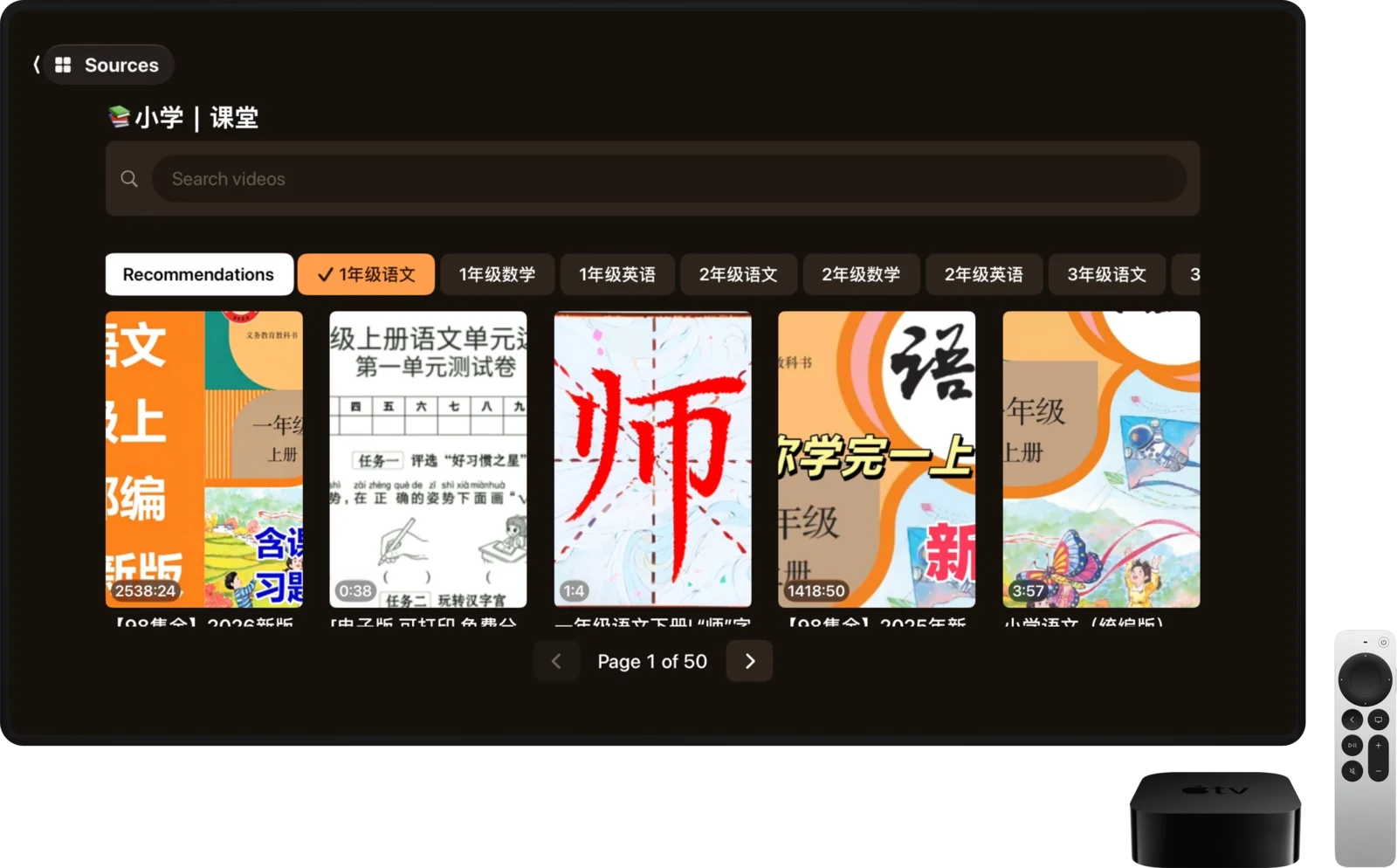Click the magnifying glass search icon
1397x868 pixels.
[129, 179]
